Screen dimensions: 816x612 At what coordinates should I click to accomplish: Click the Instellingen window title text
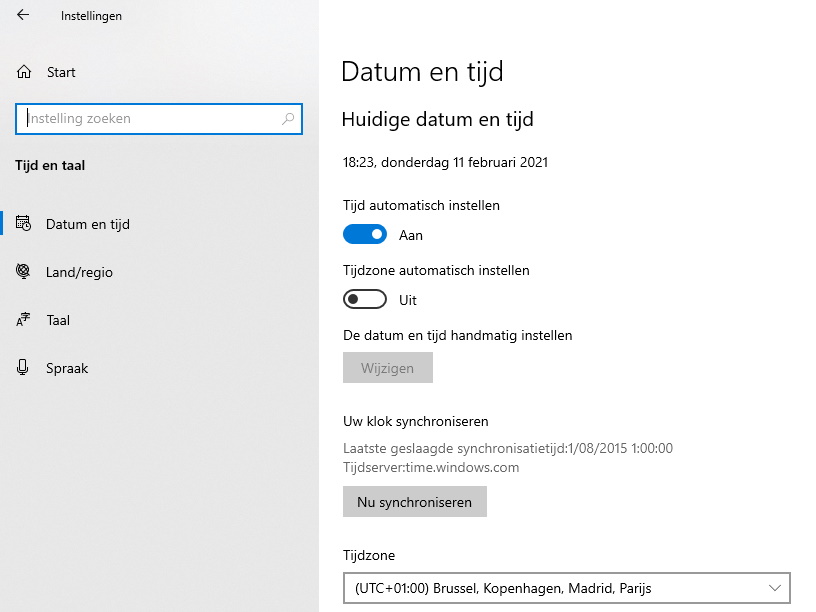point(91,16)
